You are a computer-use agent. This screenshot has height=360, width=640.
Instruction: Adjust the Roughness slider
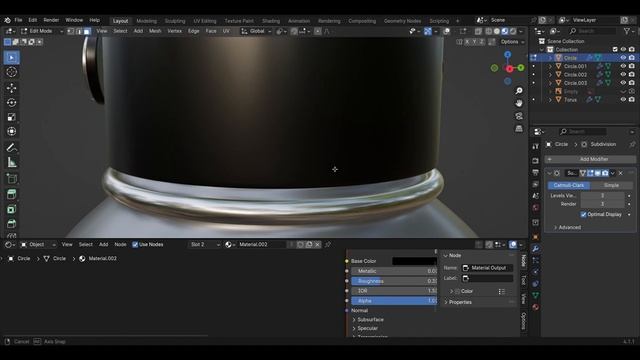click(394, 281)
